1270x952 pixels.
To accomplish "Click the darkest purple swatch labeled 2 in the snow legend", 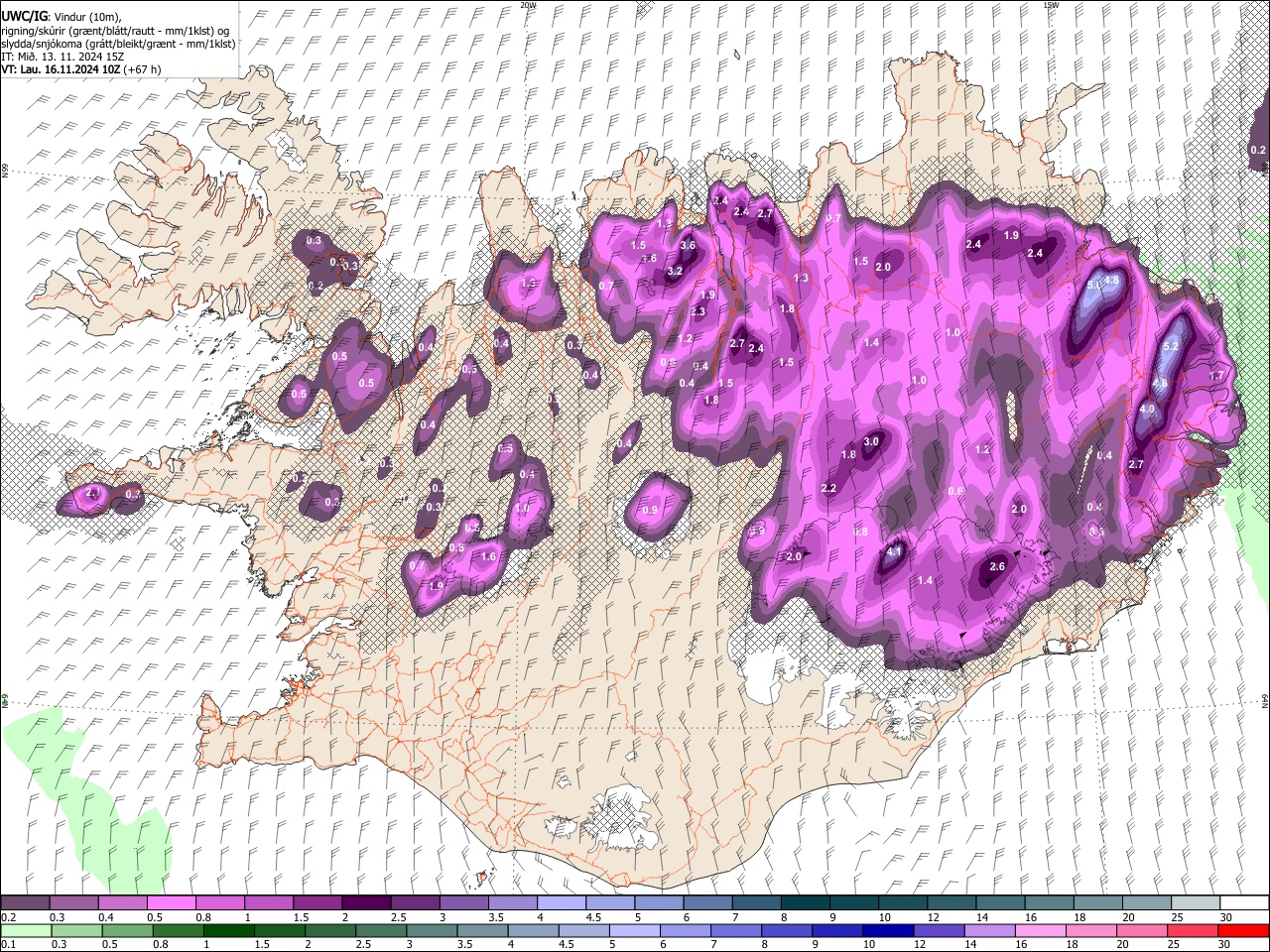I will pos(366,903).
